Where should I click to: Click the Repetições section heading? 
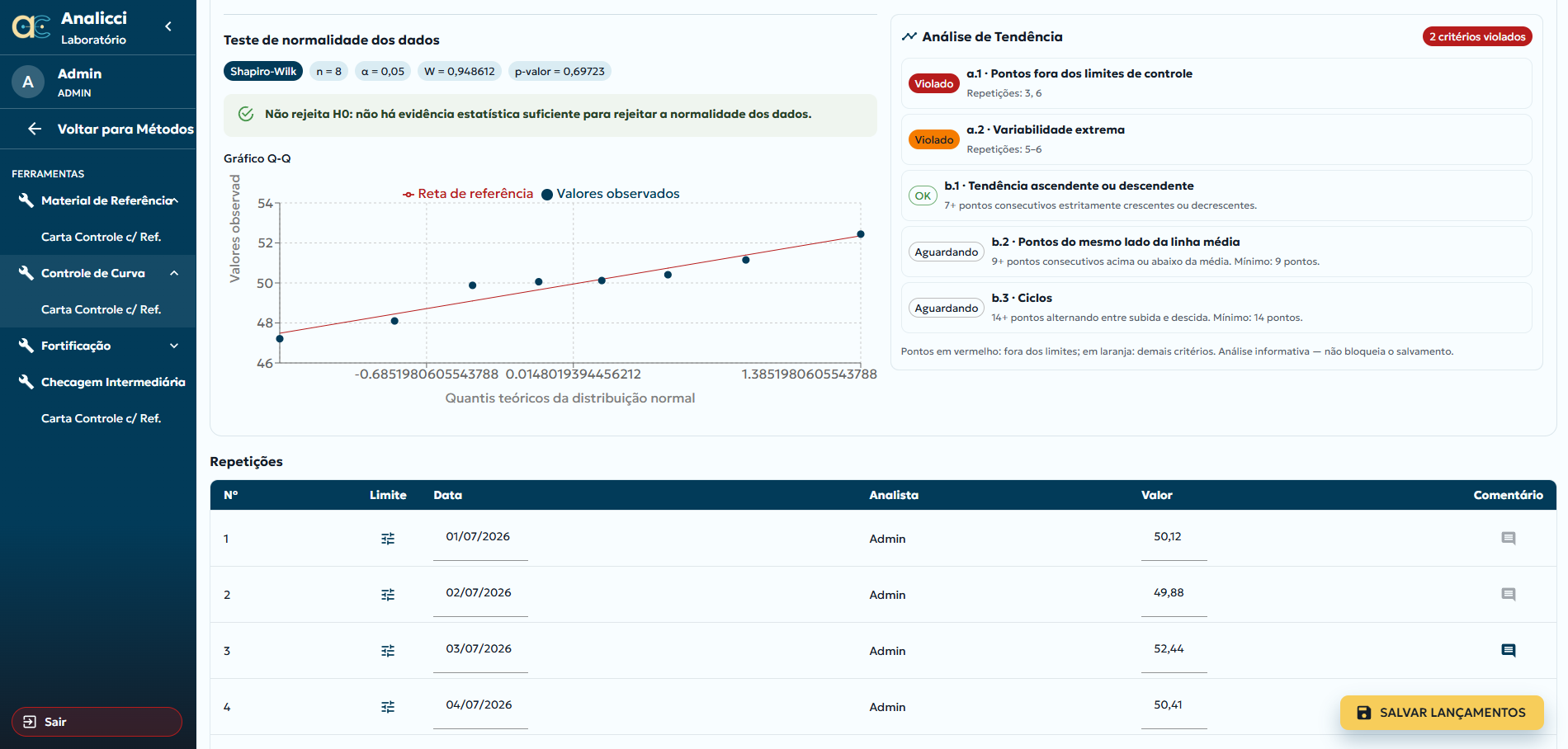pos(246,462)
